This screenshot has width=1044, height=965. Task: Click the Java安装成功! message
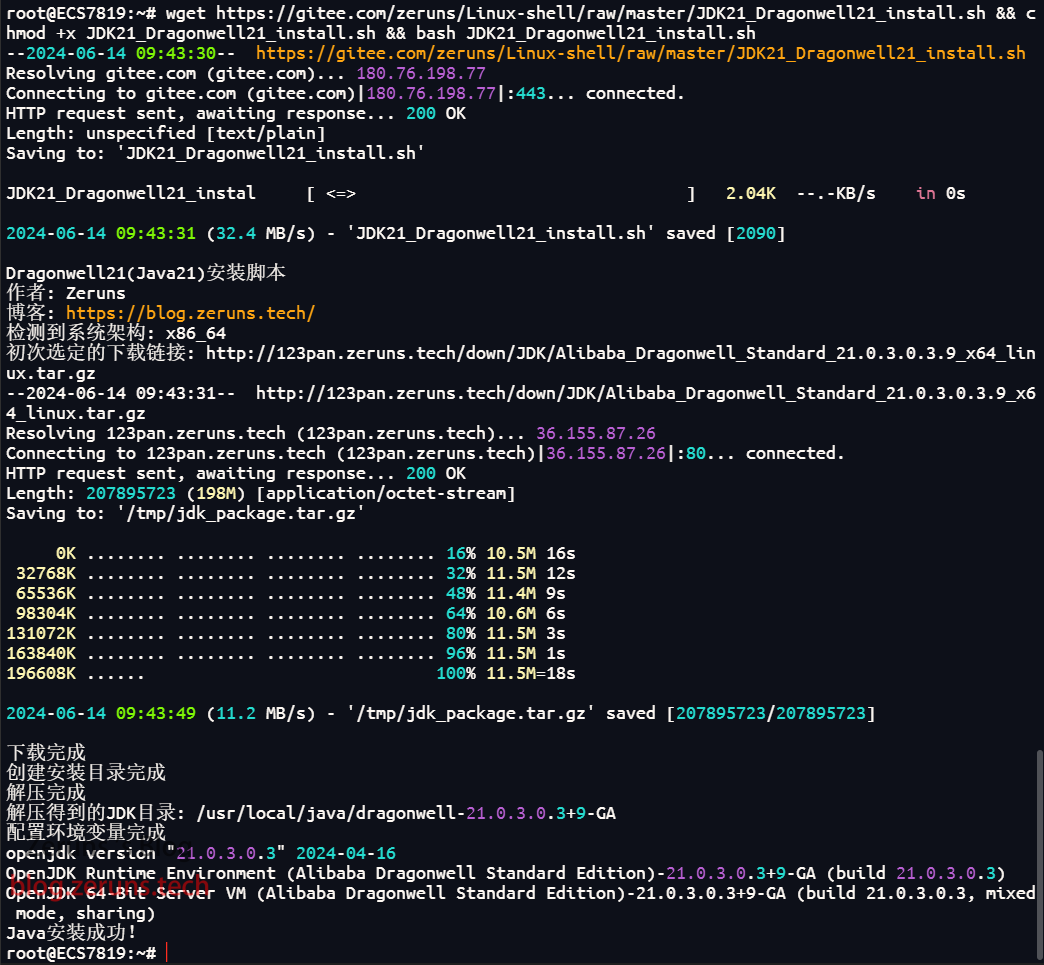[x=71, y=933]
